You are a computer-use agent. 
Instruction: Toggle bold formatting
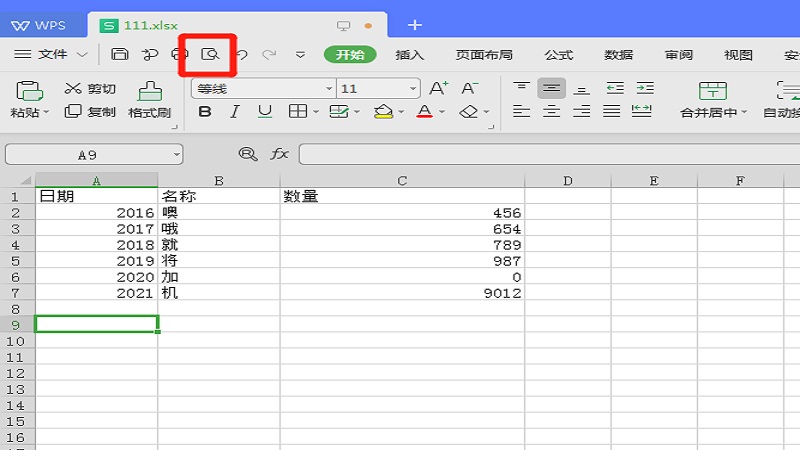(205, 111)
